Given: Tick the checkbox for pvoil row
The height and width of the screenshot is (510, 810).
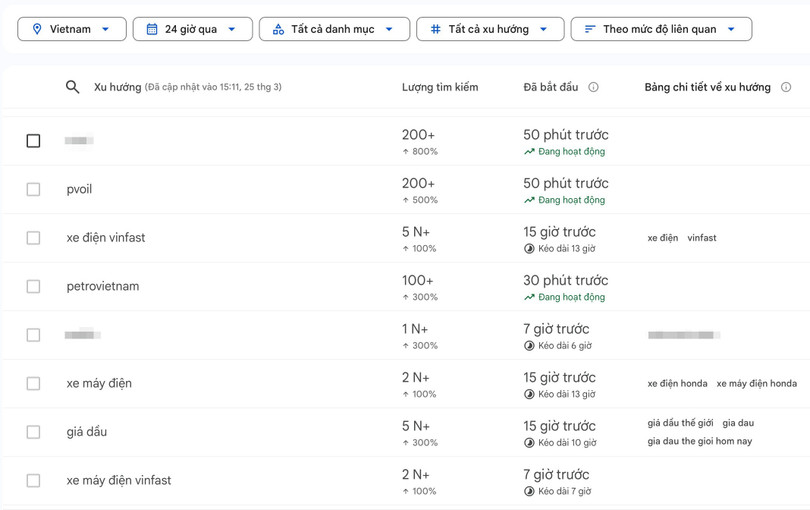Looking at the screenshot, I should point(33,189).
